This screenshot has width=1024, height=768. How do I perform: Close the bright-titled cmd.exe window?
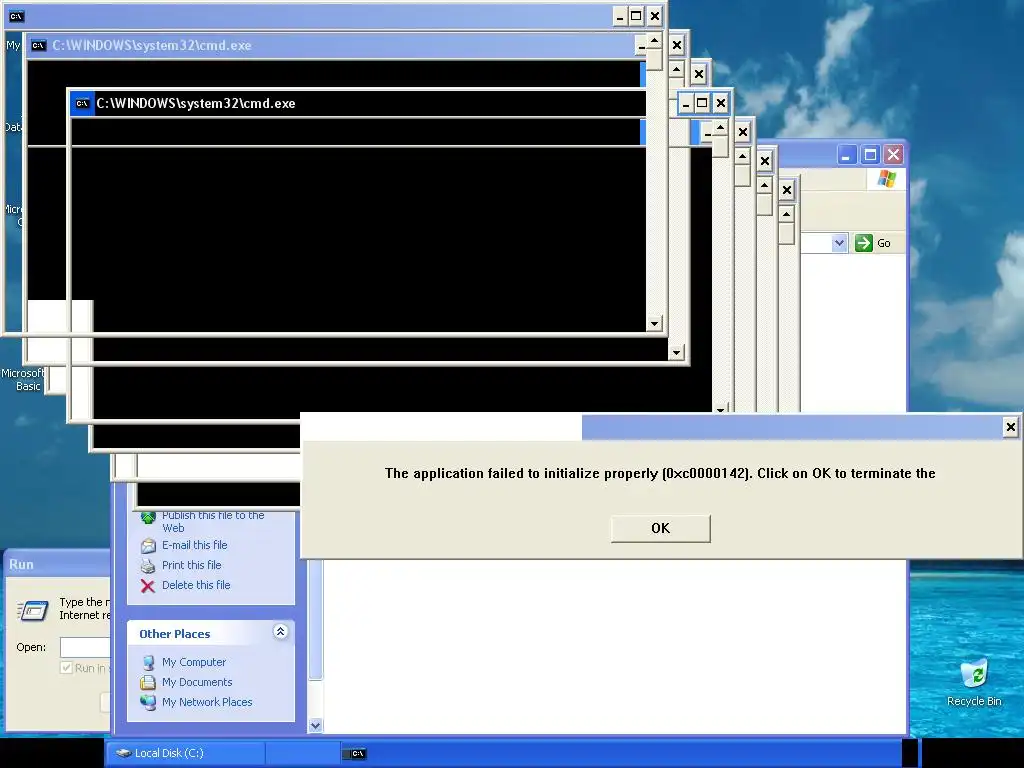point(720,103)
